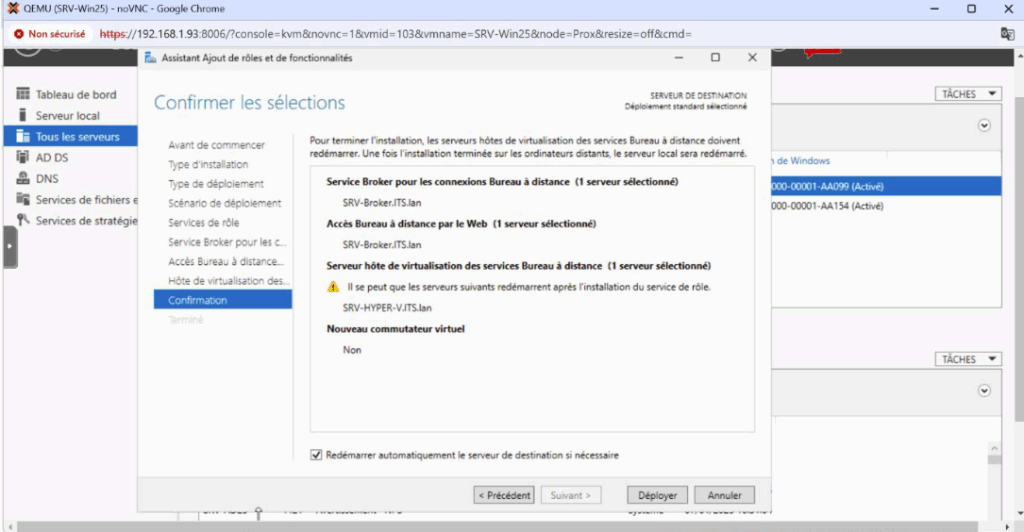Click the Non value under commutateur virtuel
This screenshot has width=1024, height=532.
tap(352, 350)
